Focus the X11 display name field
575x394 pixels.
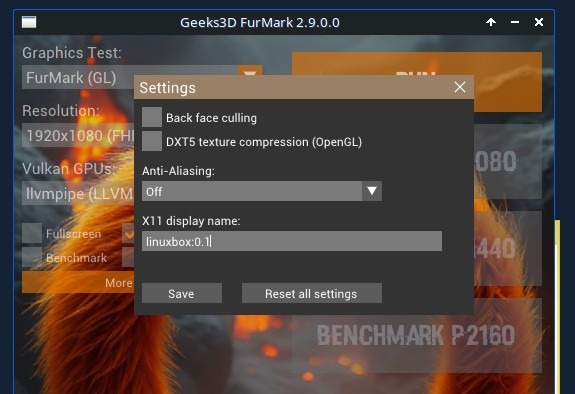[x=292, y=241]
